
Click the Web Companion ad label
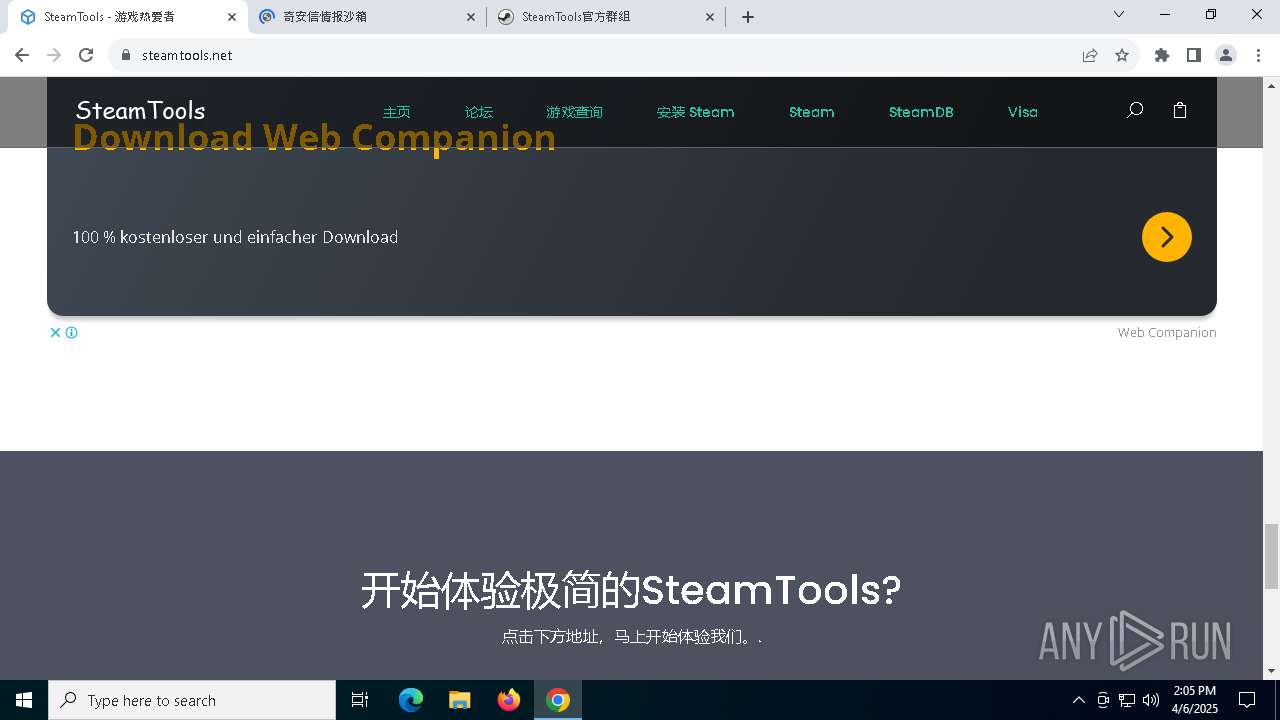(1167, 332)
